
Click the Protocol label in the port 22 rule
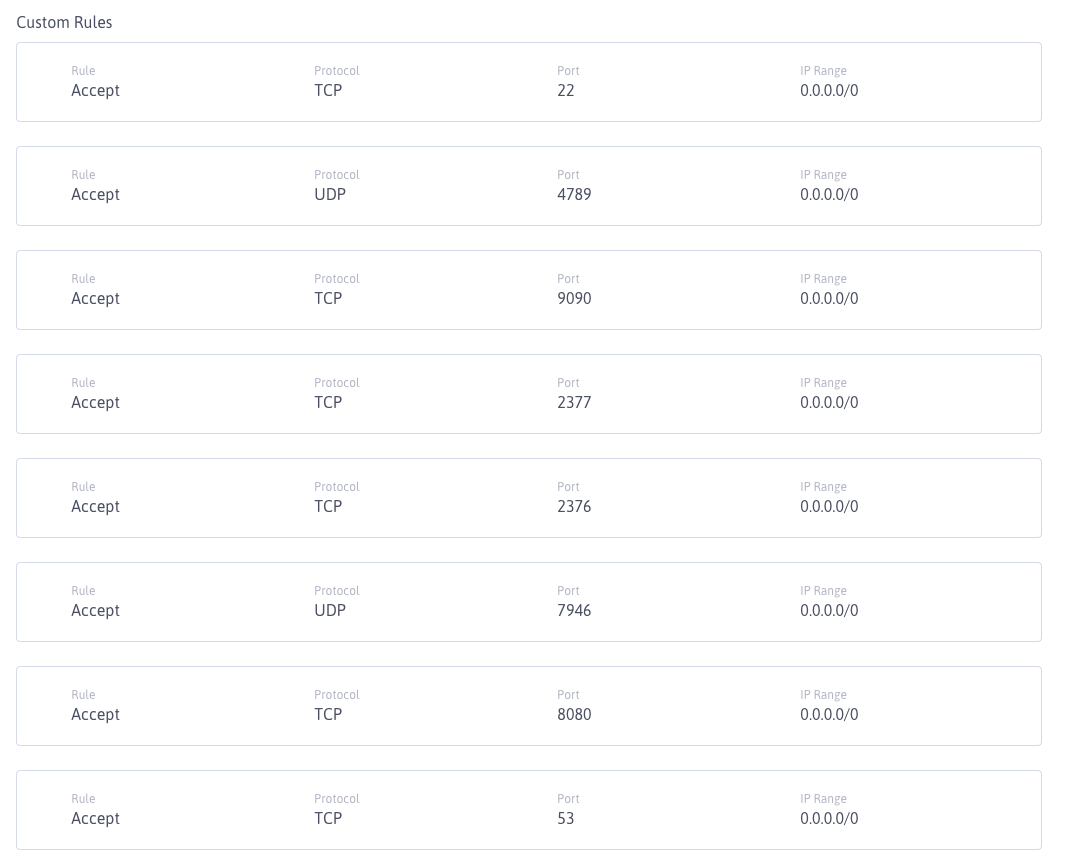pyautogui.click(x=337, y=71)
